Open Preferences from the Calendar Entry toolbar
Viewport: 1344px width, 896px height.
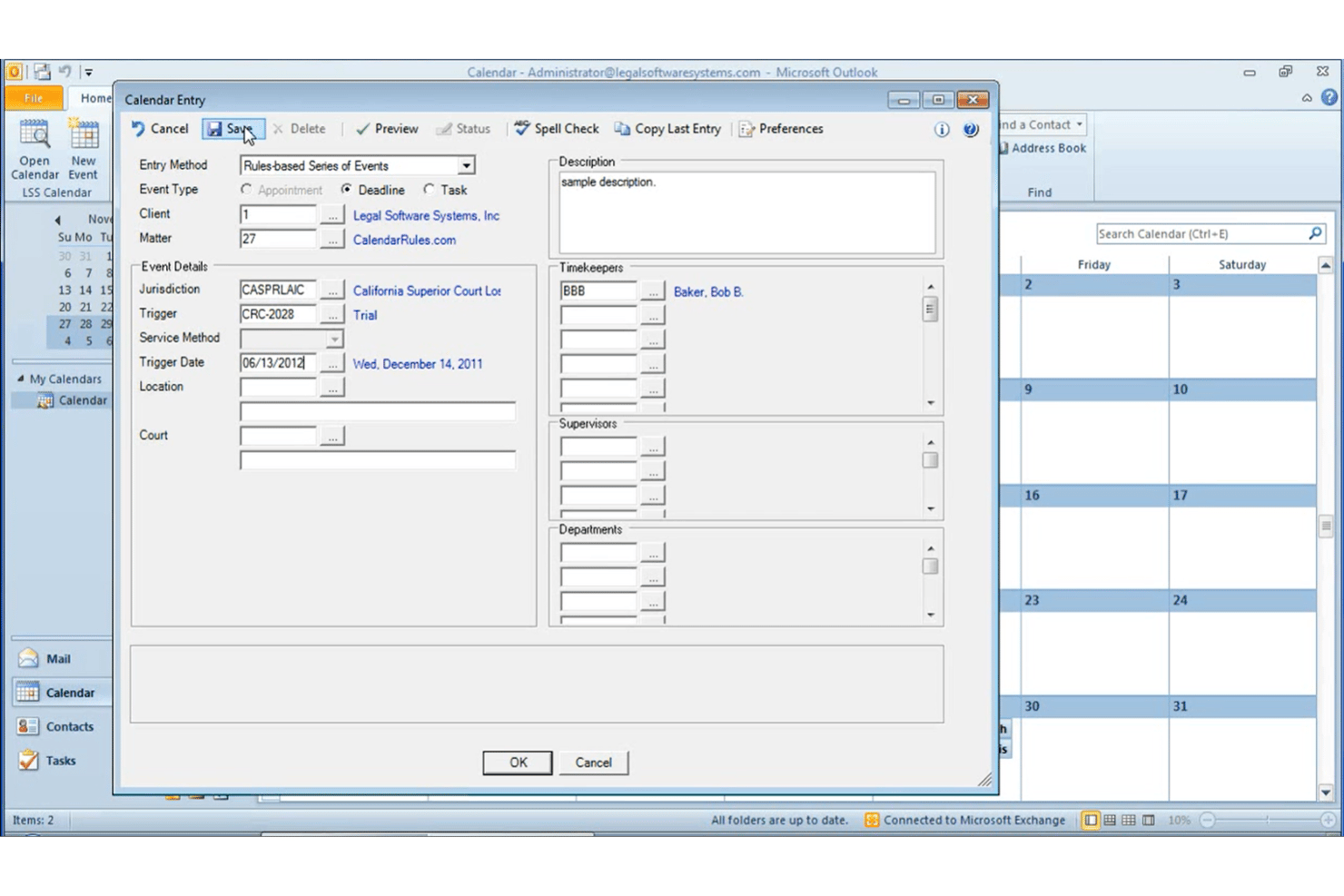pyautogui.click(x=781, y=129)
